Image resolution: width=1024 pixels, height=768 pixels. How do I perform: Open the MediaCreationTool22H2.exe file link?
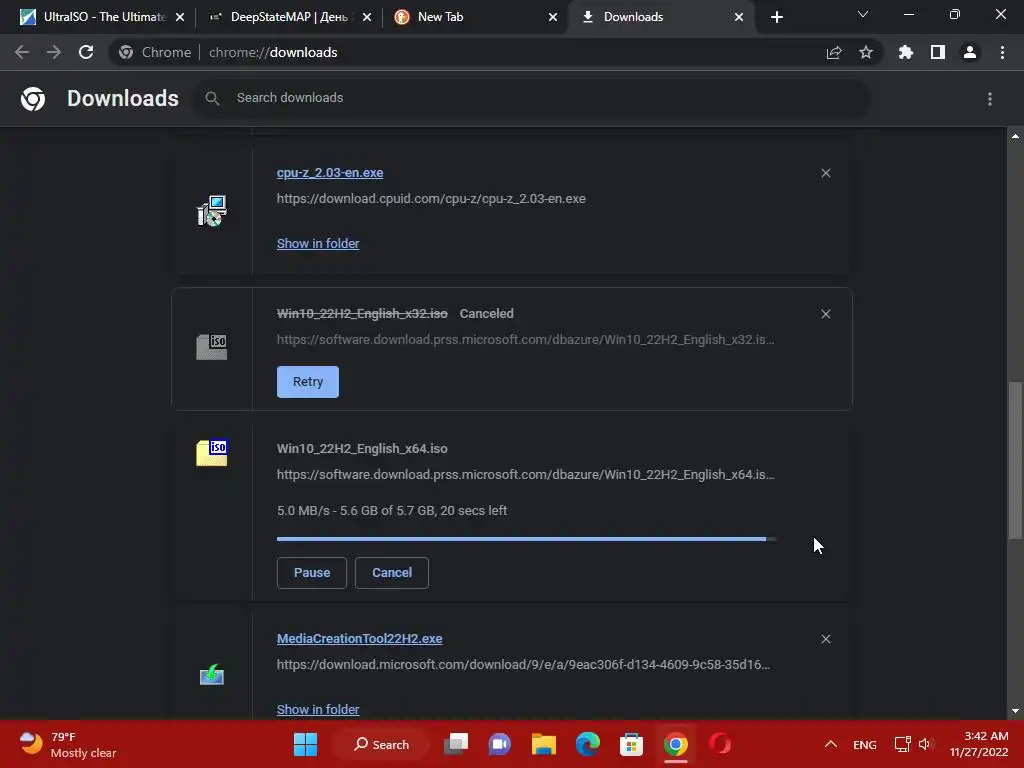(x=359, y=639)
